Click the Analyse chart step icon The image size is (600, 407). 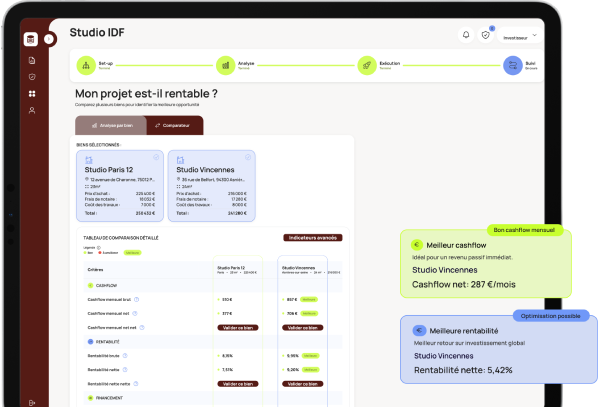click(x=226, y=66)
